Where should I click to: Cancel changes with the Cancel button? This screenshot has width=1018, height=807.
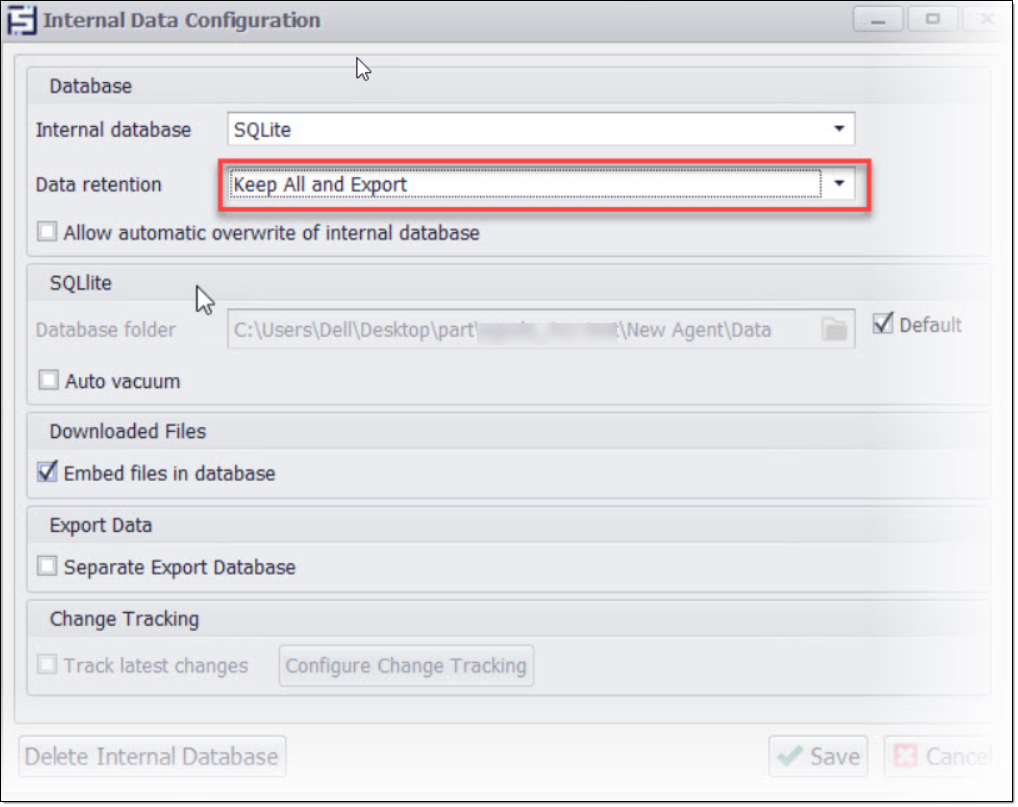938,757
